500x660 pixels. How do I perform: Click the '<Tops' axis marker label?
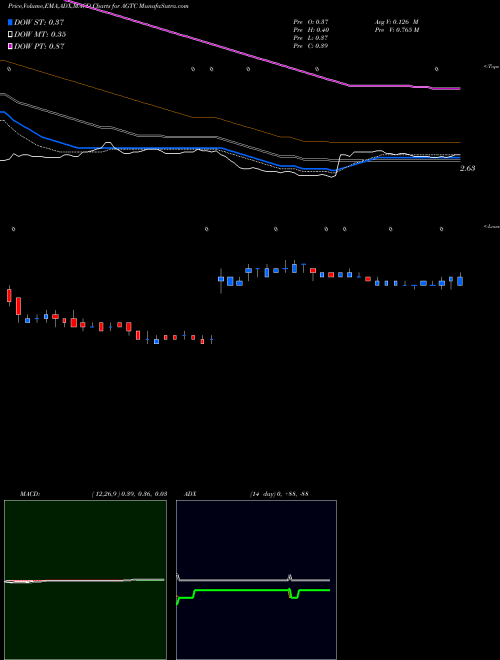[x=492, y=67]
